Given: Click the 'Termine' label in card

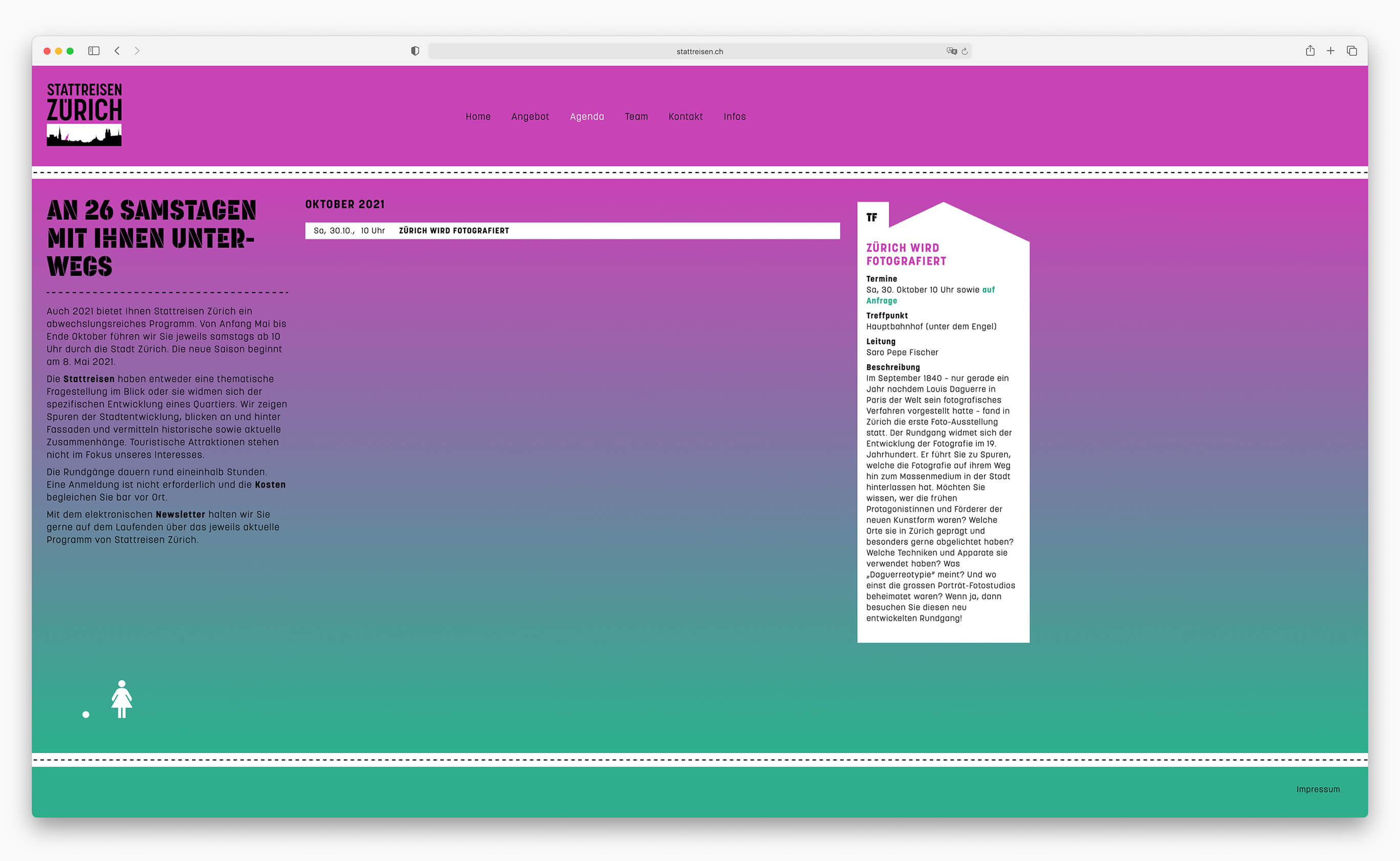Looking at the screenshot, I should [882, 279].
